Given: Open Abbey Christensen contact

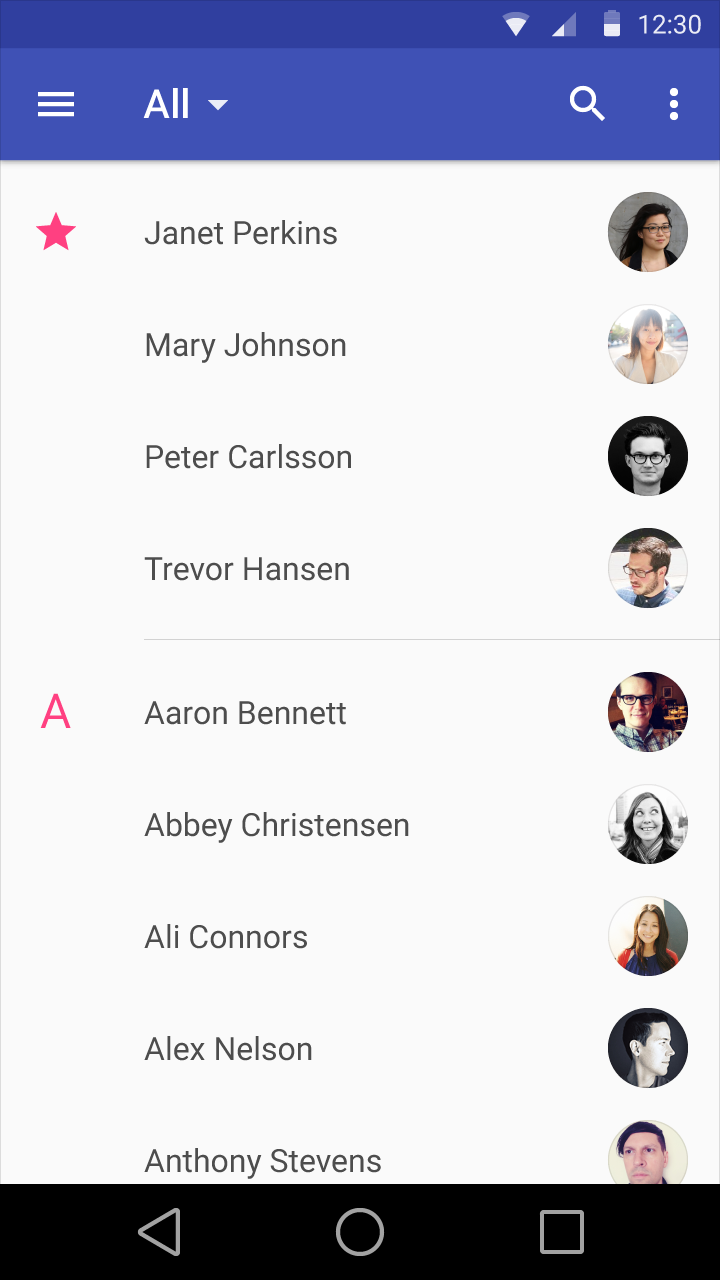Looking at the screenshot, I should (x=277, y=825).
